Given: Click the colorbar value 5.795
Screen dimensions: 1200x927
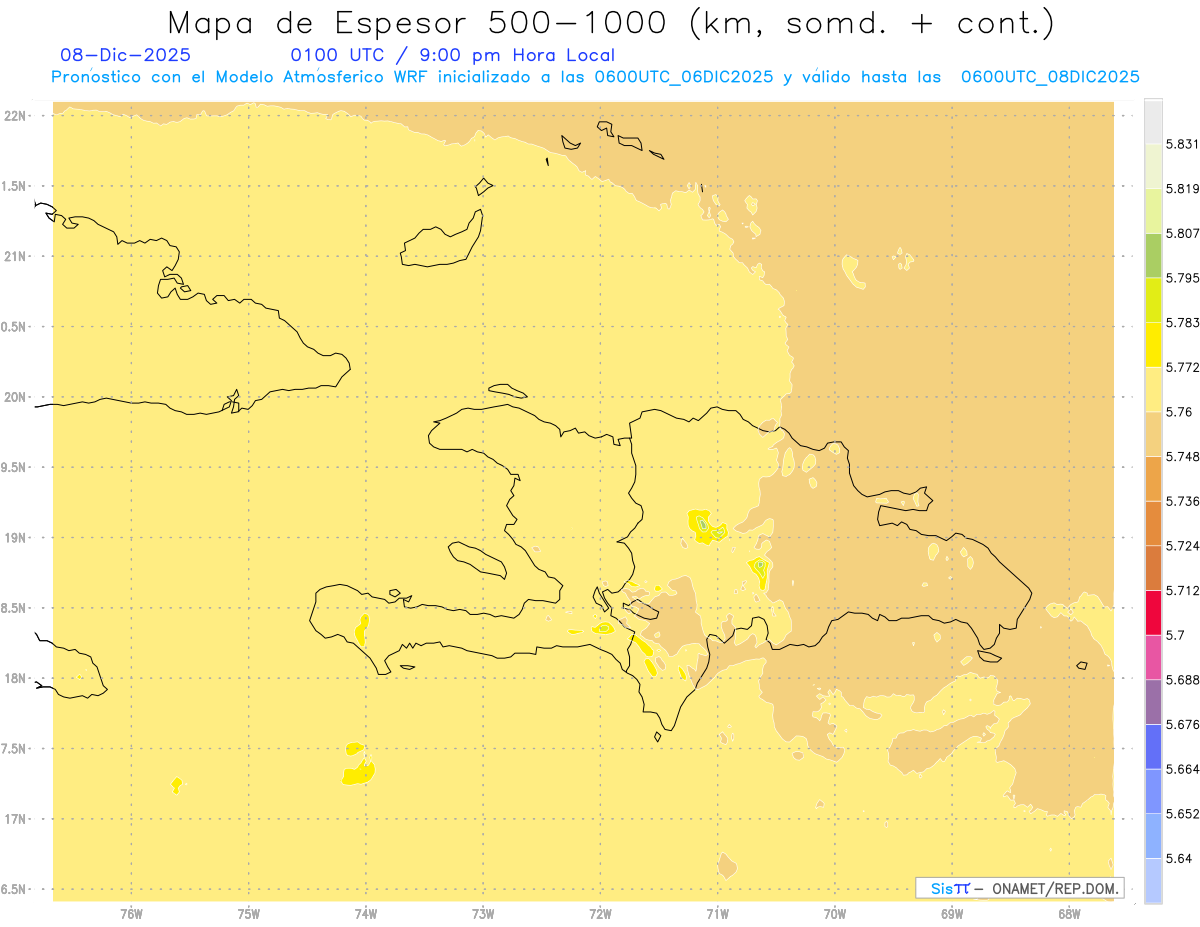Looking at the screenshot, I should 1182,278.
